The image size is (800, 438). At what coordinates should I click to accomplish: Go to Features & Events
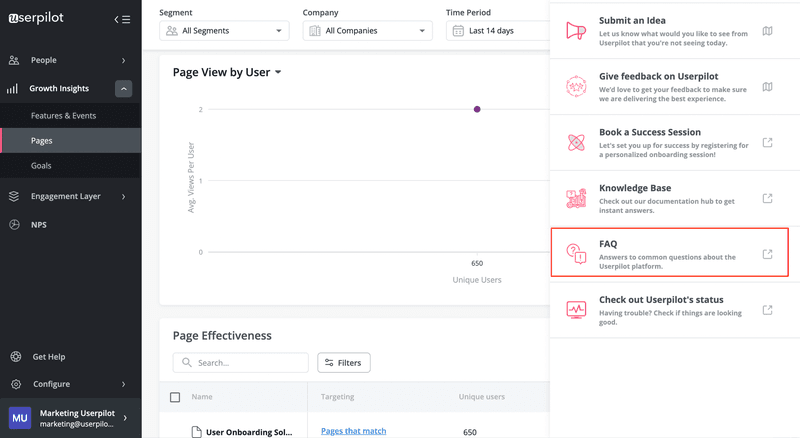(x=63, y=116)
